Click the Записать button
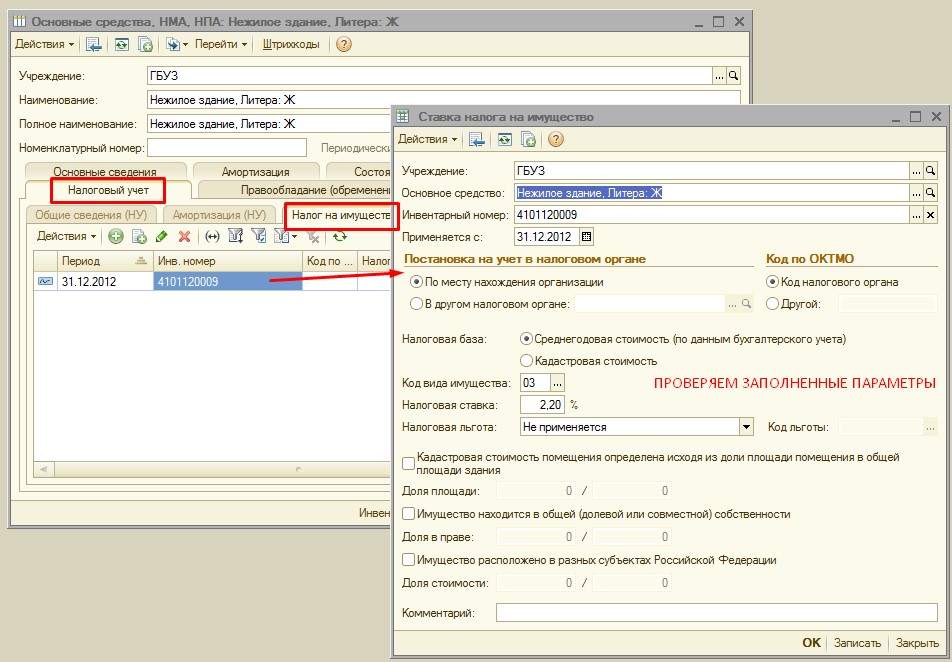952x662 pixels. coord(857,643)
